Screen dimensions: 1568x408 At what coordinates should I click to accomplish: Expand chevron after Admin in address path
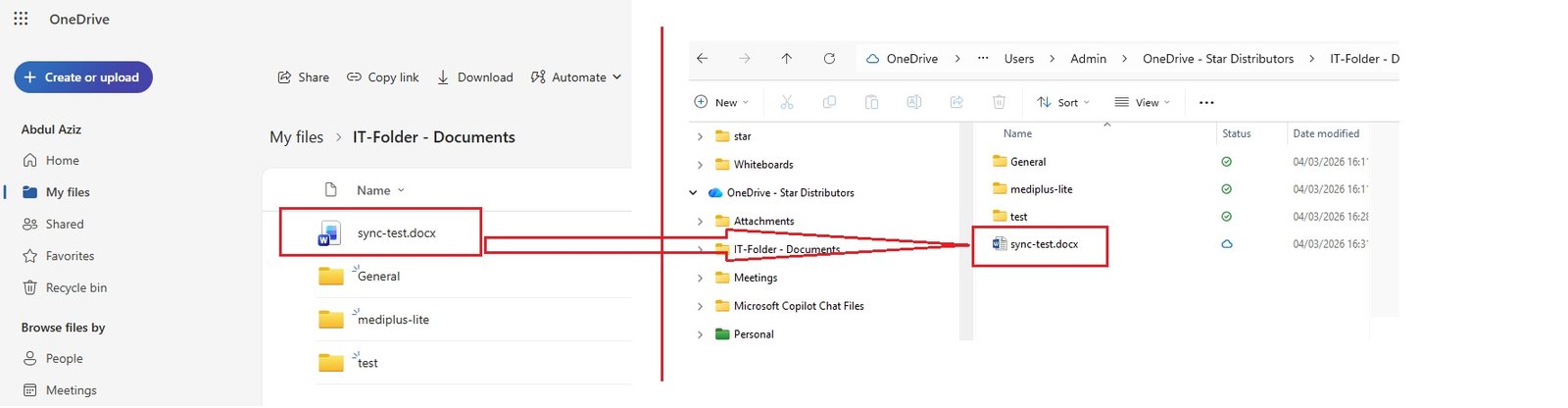[1124, 59]
